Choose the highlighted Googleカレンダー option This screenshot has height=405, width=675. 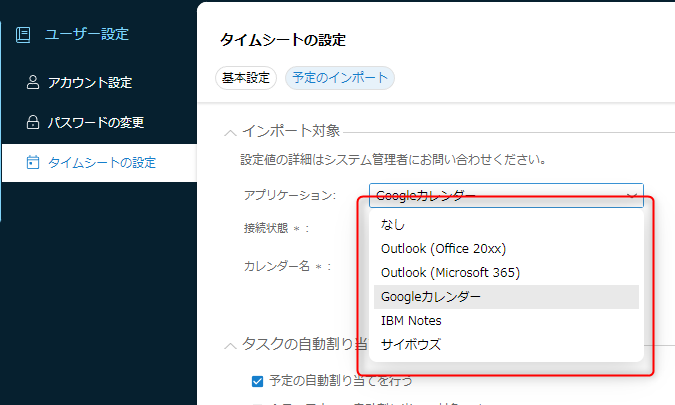[431, 297]
